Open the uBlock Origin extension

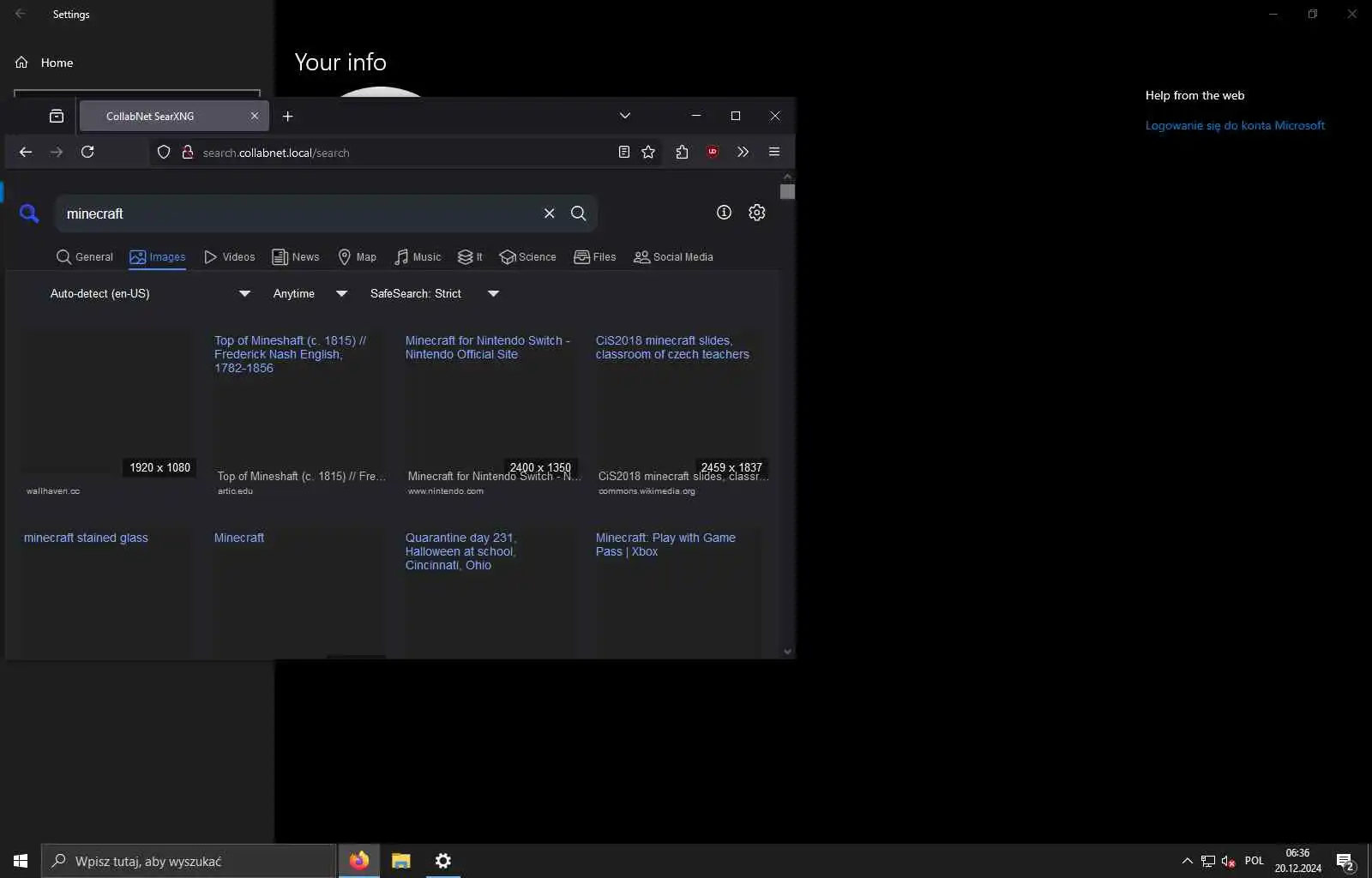(x=713, y=152)
